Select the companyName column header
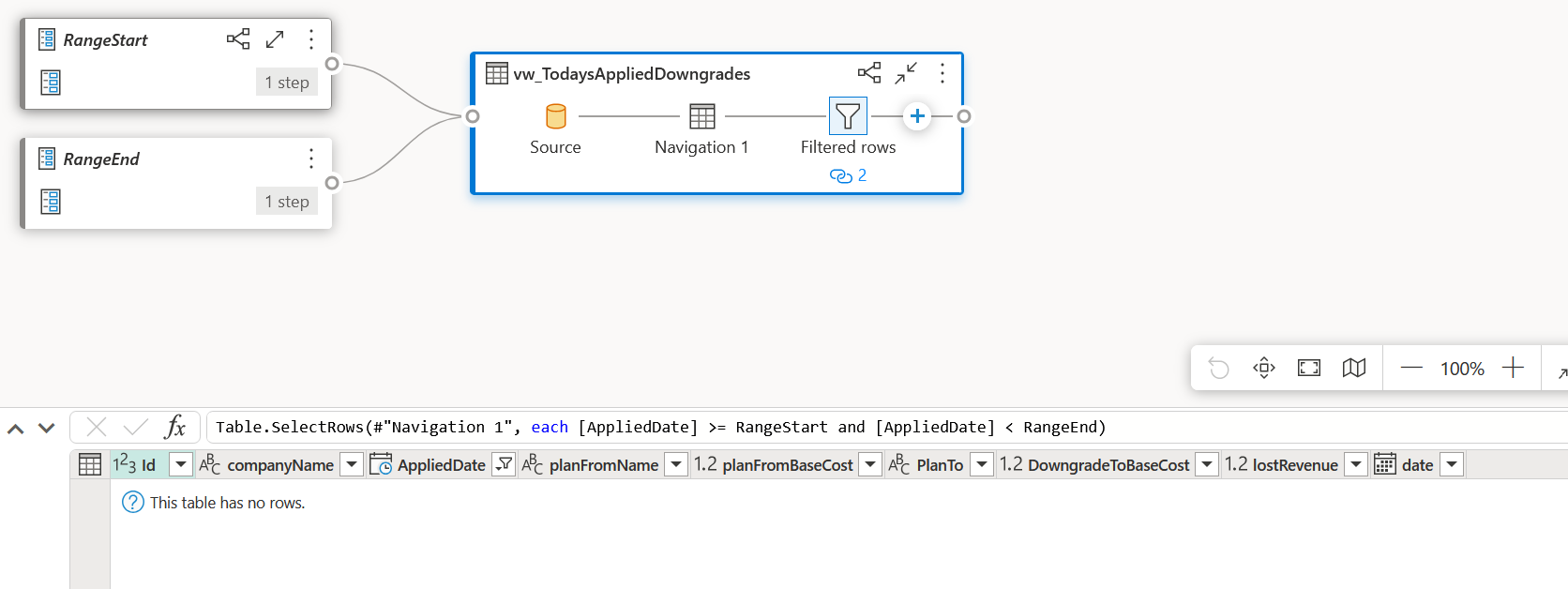Screen dimensions: 1568x589 click(280, 465)
